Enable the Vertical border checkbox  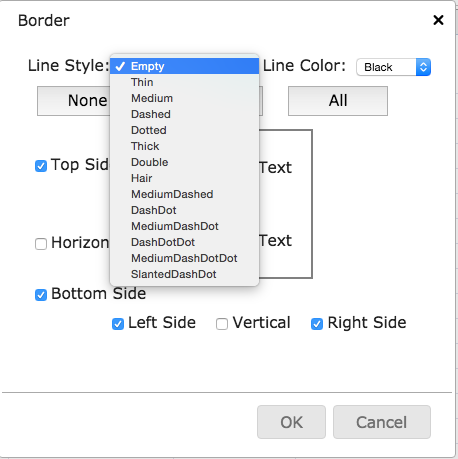pyautogui.click(x=222, y=324)
